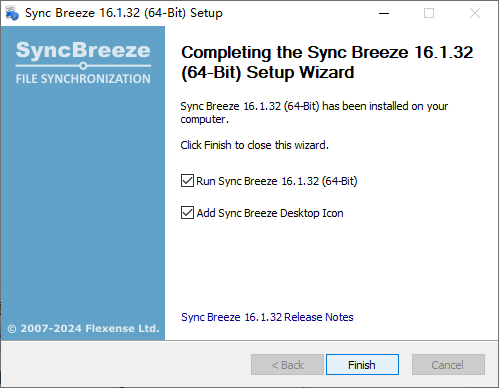Click the greyed-out Back button
The width and height of the screenshot is (499, 388).
click(287, 365)
